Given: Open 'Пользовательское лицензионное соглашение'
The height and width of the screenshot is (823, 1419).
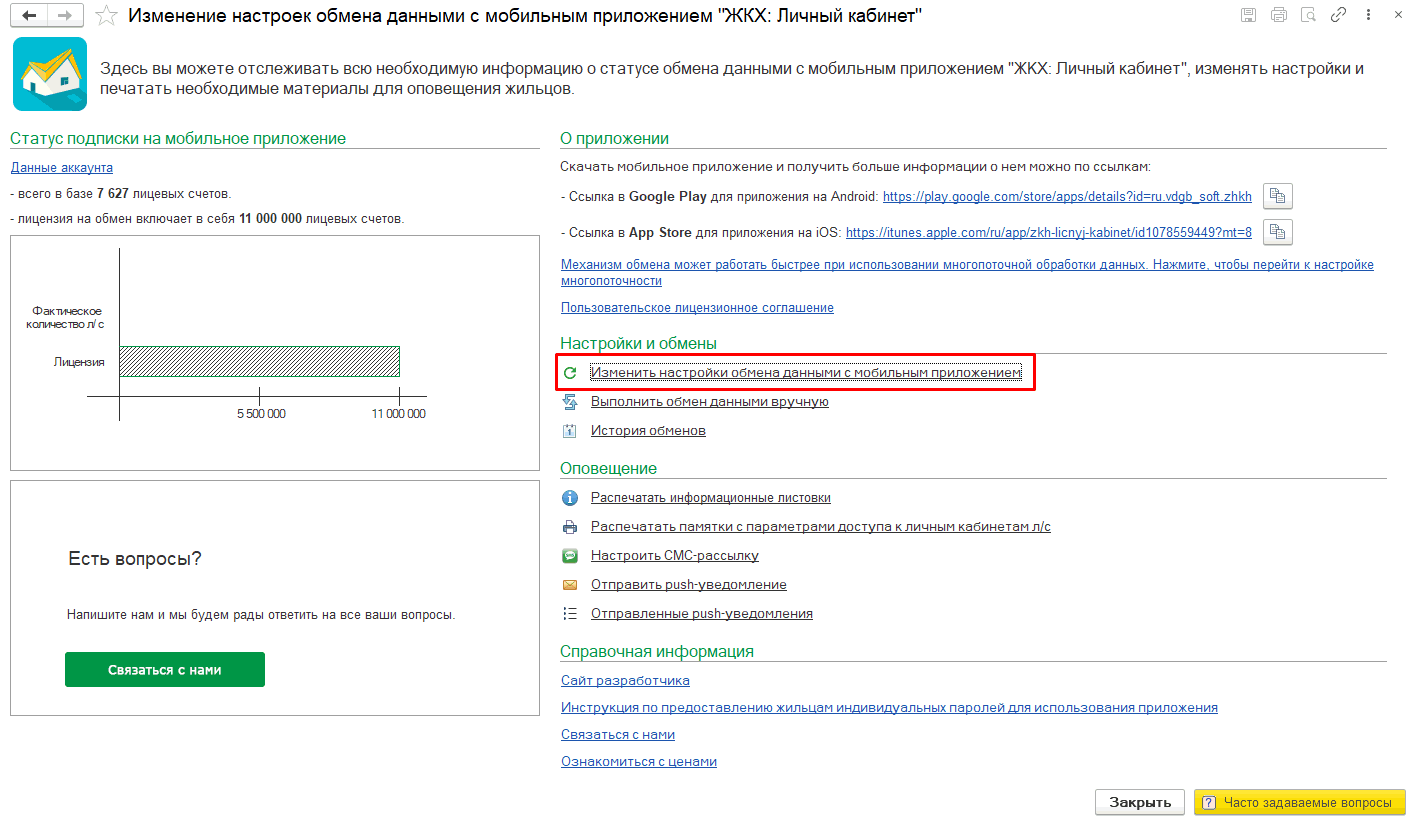Looking at the screenshot, I should [x=697, y=308].
